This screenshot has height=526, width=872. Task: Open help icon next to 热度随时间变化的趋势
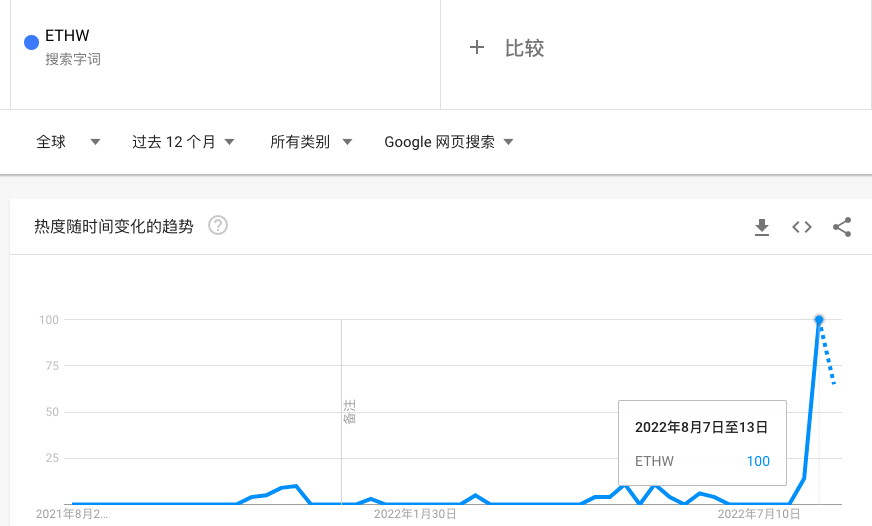pos(217,226)
